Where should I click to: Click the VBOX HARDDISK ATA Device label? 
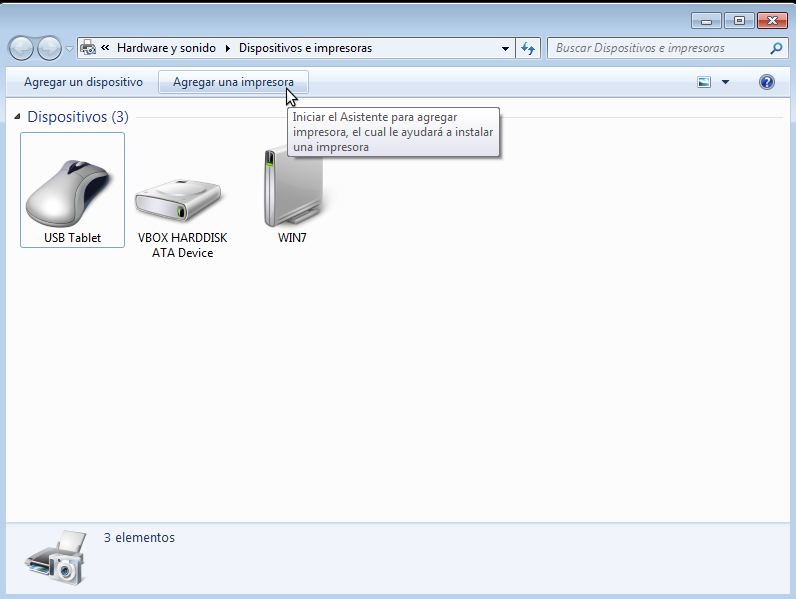(182, 245)
